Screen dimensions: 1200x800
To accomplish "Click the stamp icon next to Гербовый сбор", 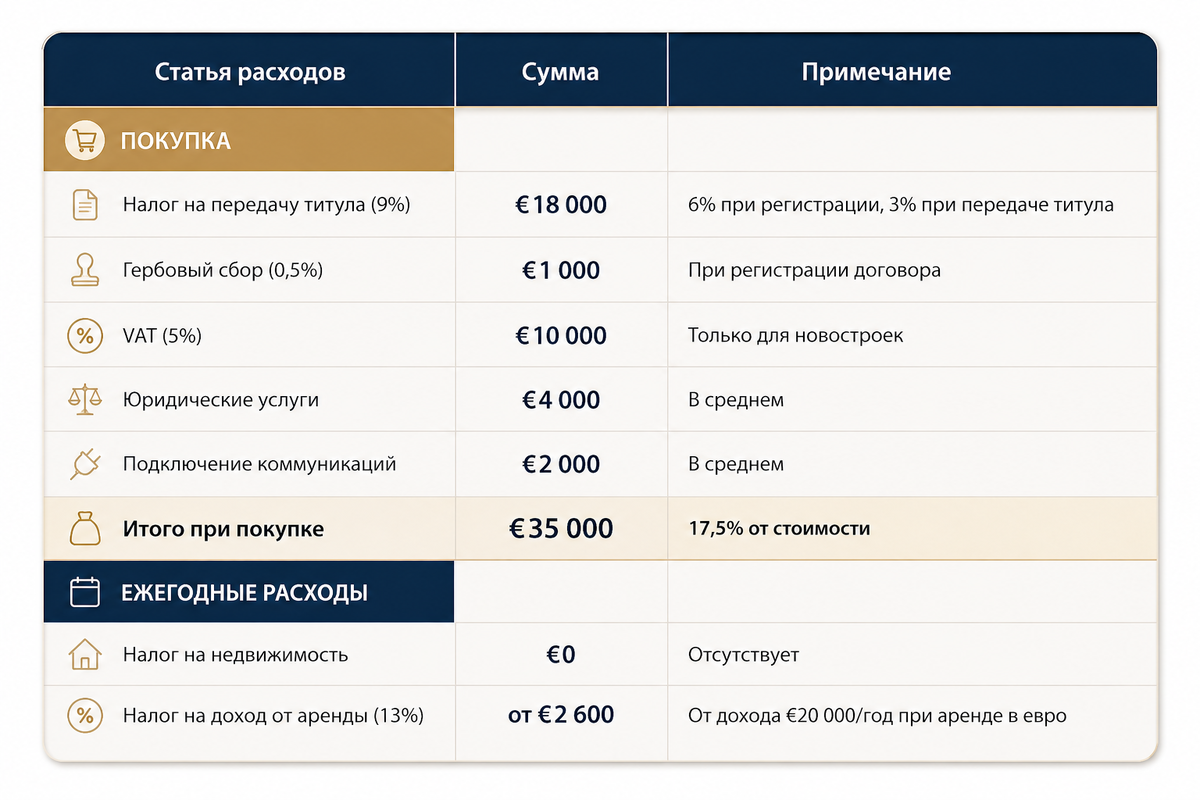I will coord(85,270).
